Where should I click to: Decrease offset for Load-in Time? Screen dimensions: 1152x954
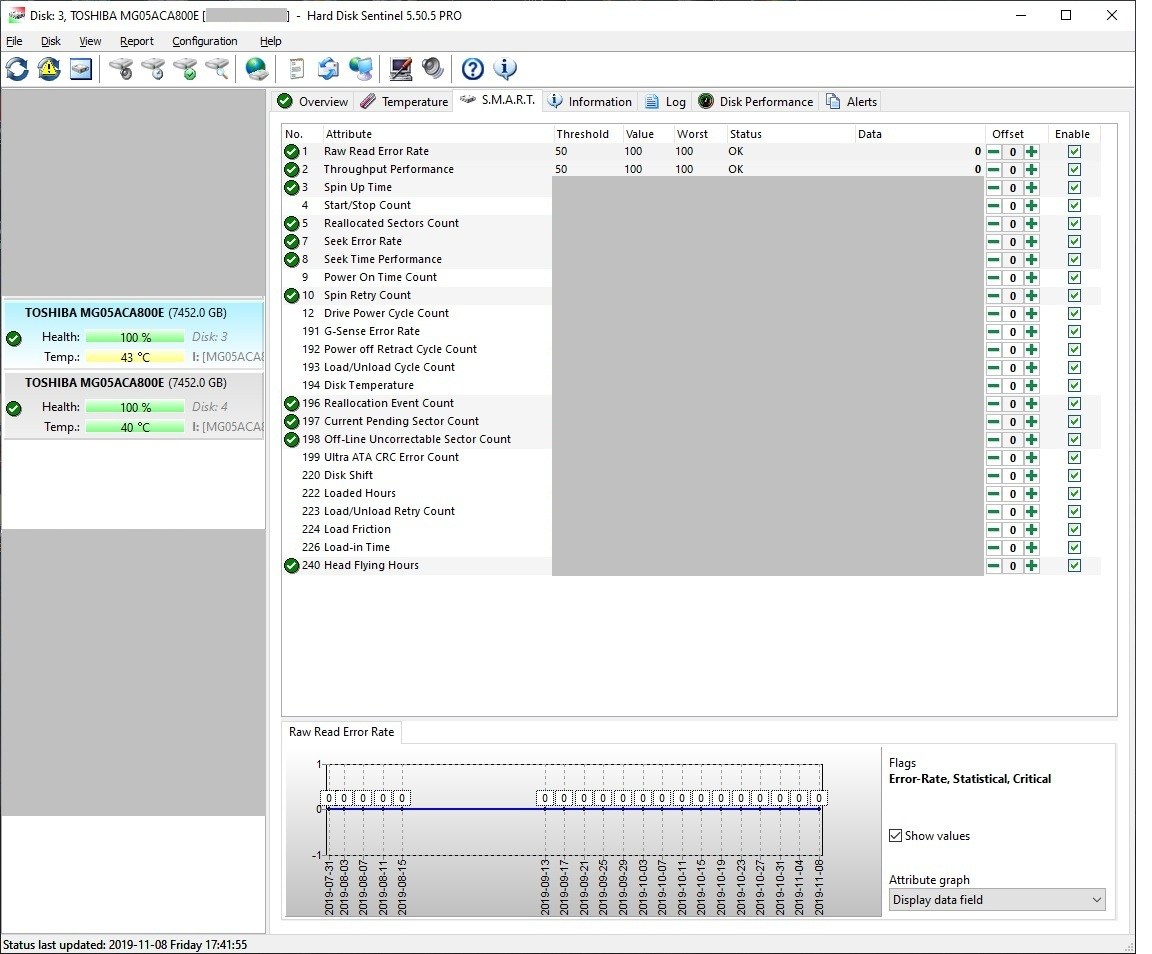click(993, 548)
